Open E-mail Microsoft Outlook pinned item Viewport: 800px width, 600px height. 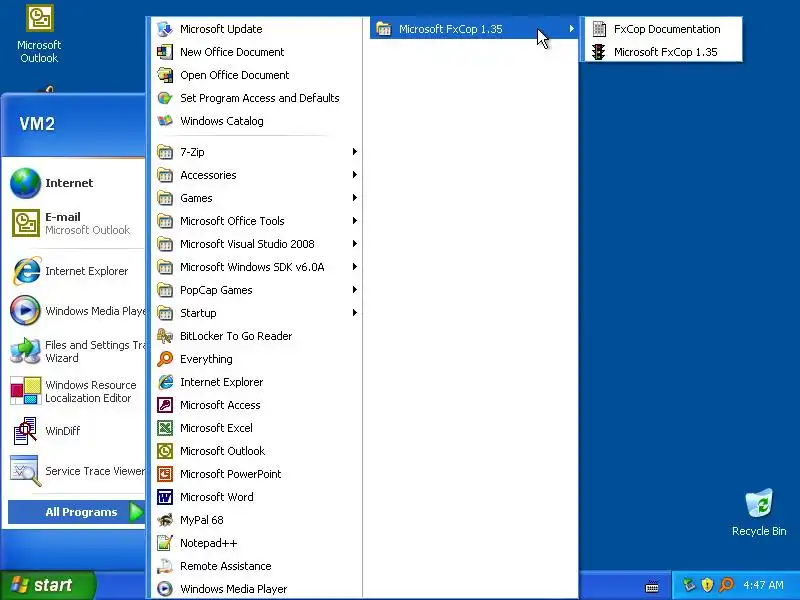tap(74, 223)
